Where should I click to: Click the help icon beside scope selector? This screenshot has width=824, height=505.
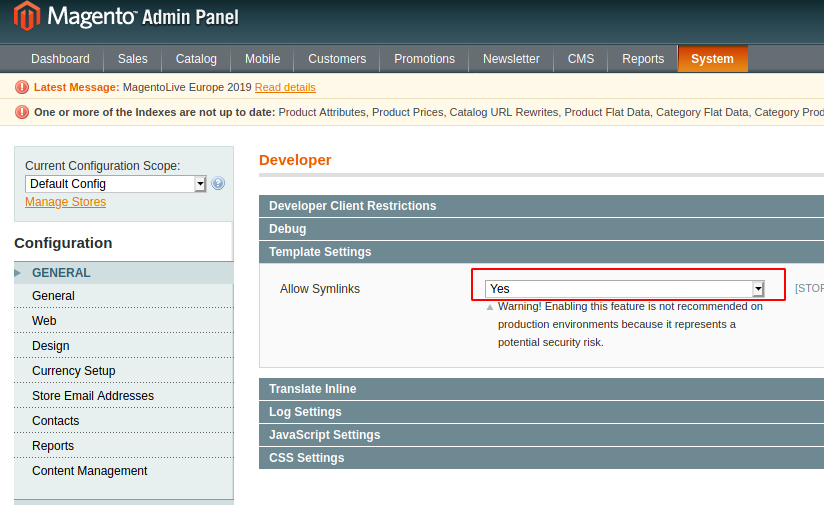218,183
